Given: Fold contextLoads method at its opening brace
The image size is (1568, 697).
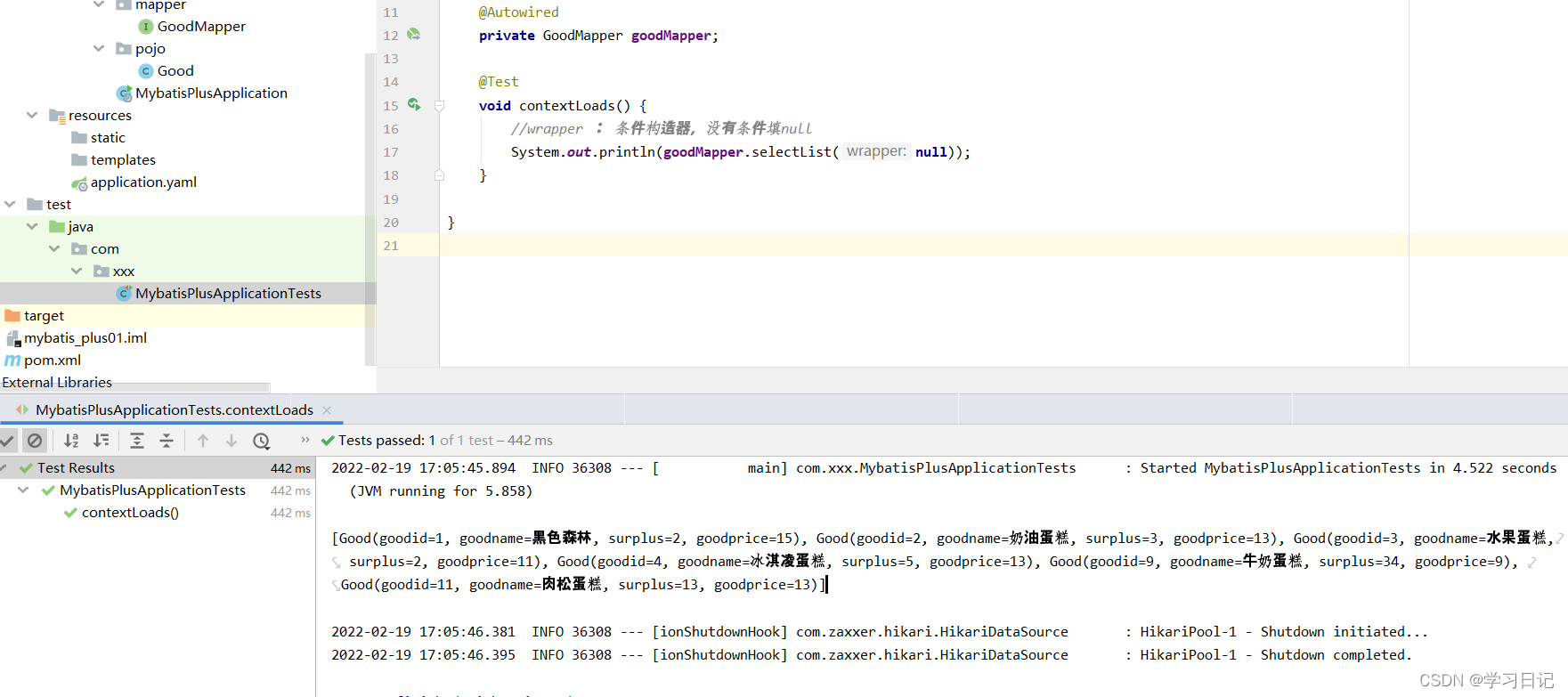Looking at the screenshot, I should tap(439, 106).
